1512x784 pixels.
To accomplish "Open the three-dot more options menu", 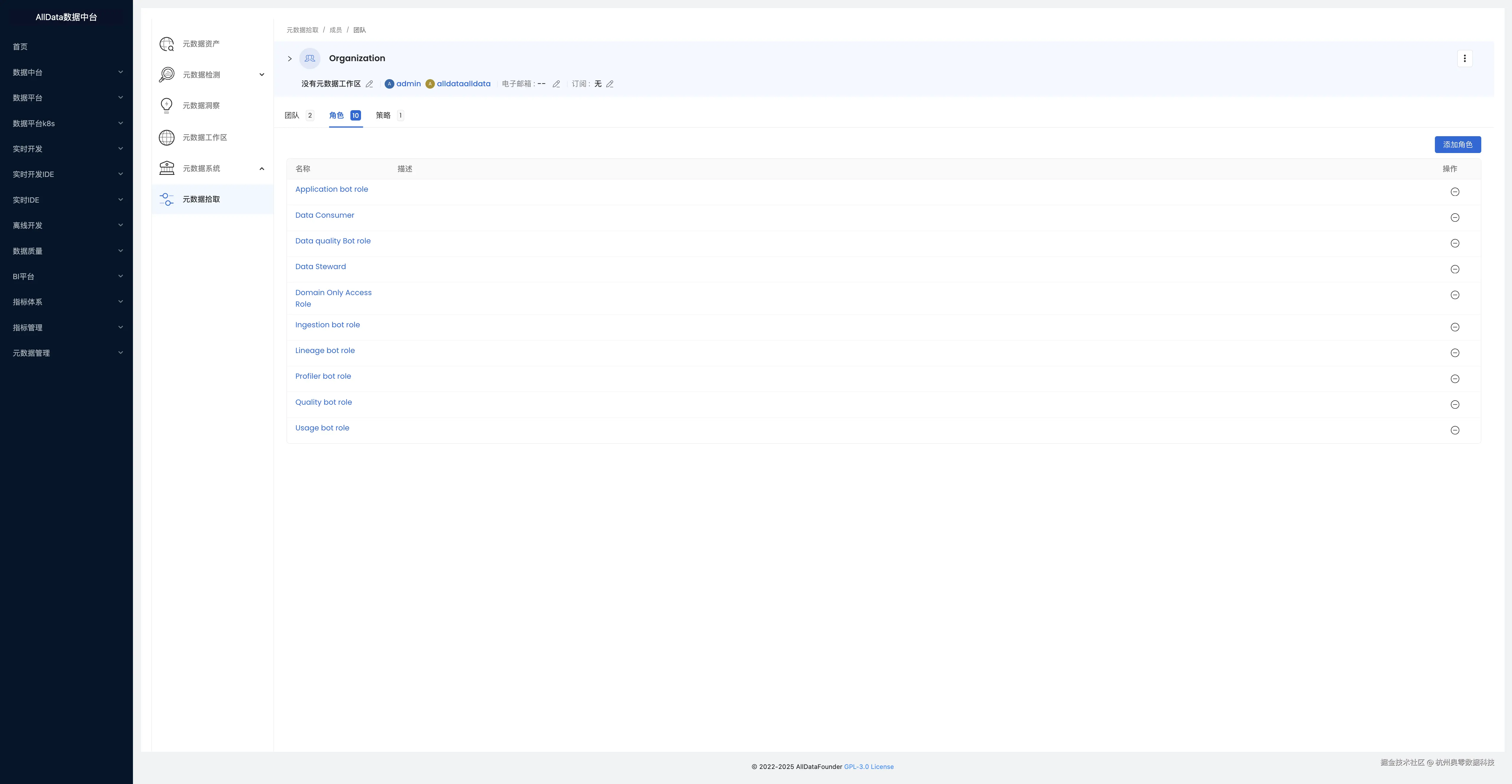I will pos(1464,59).
